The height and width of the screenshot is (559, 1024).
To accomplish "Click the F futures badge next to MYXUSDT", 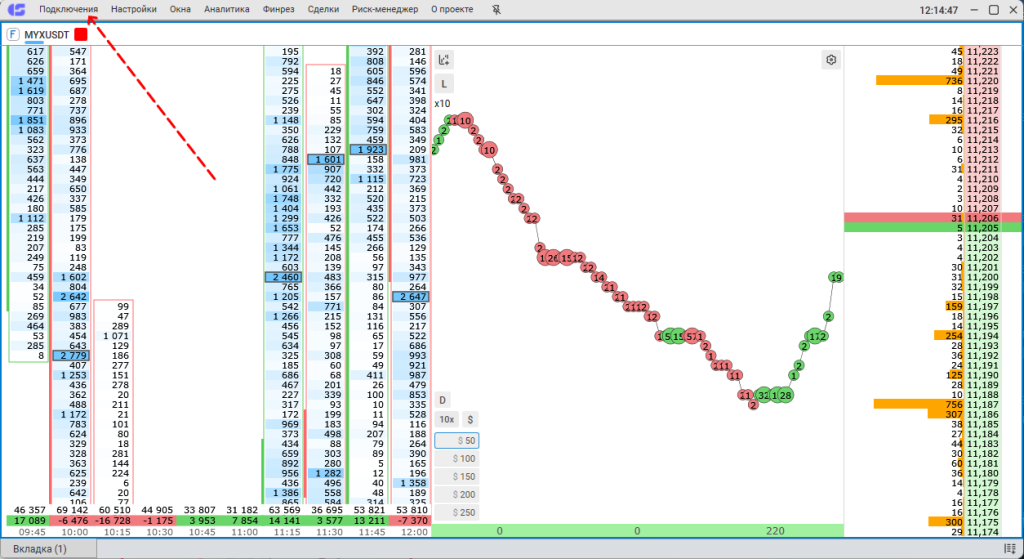I will click(13, 35).
